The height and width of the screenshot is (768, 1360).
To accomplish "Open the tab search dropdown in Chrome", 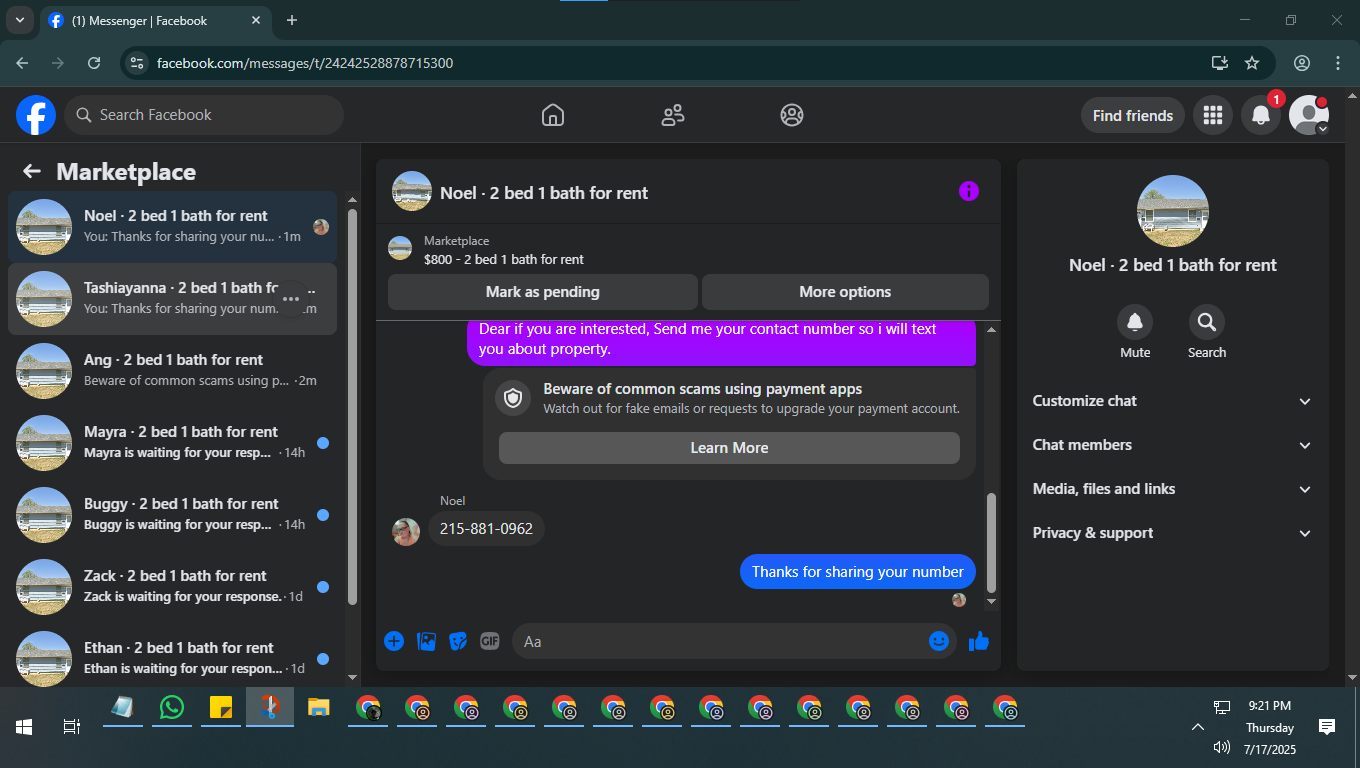I will click(20, 20).
